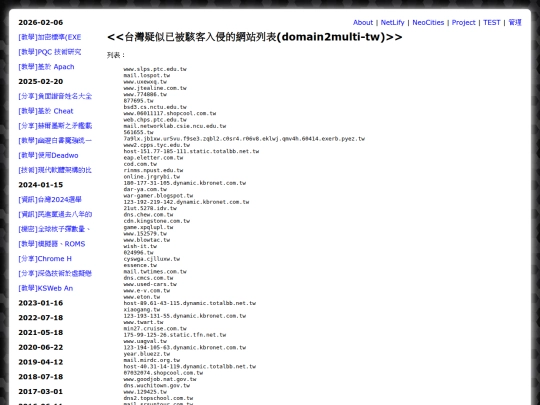Click the mail.twtimes.com.tw list entry
The image size is (540, 405).
click(x=155, y=271)
